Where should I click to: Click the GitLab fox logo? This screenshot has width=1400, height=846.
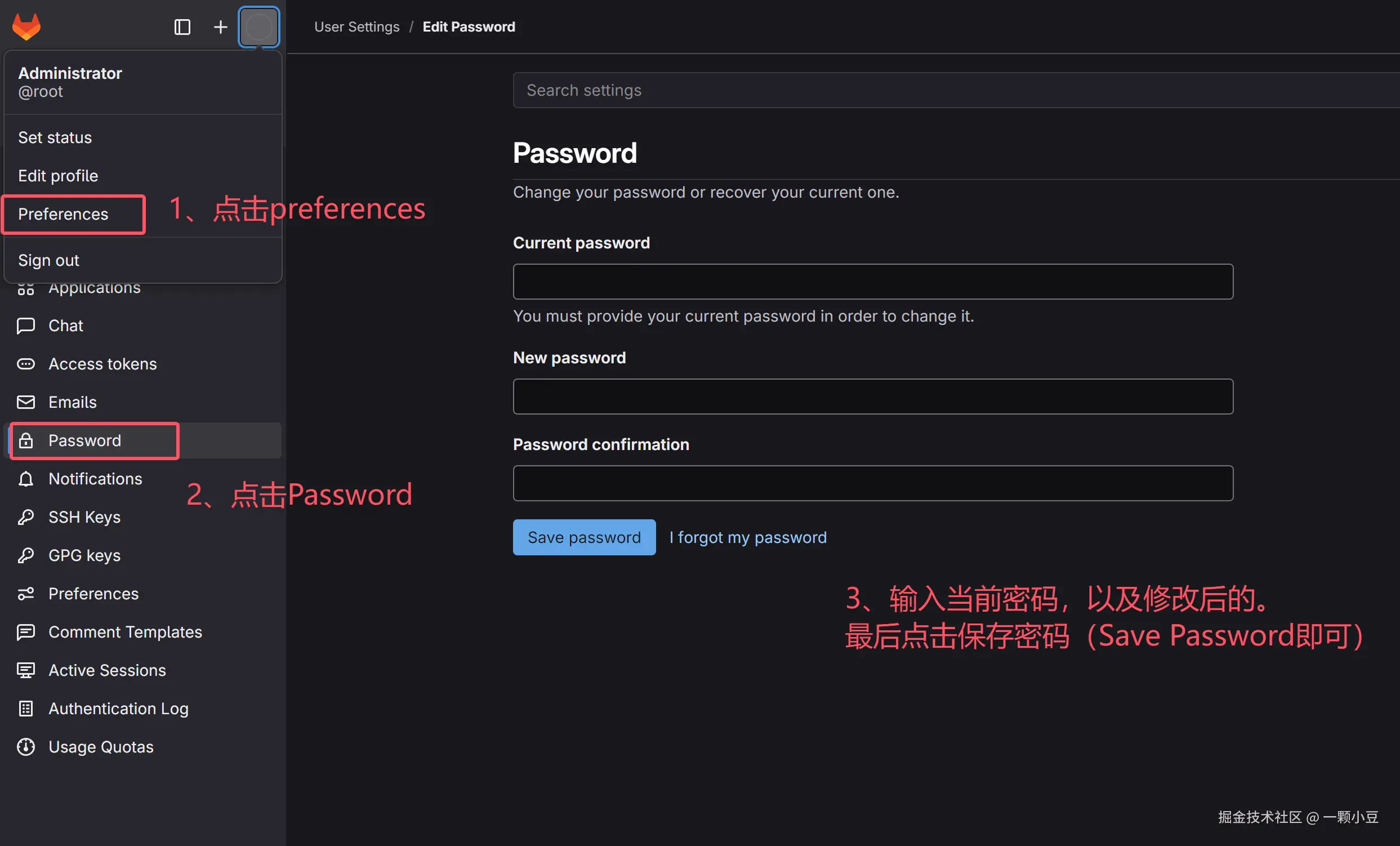[x=26, y=26]
